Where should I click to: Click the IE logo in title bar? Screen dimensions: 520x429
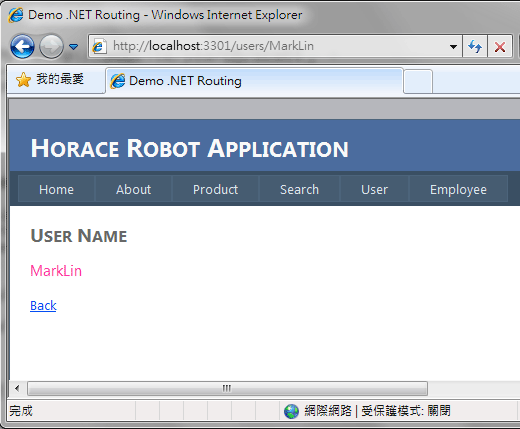click(16, 15)
